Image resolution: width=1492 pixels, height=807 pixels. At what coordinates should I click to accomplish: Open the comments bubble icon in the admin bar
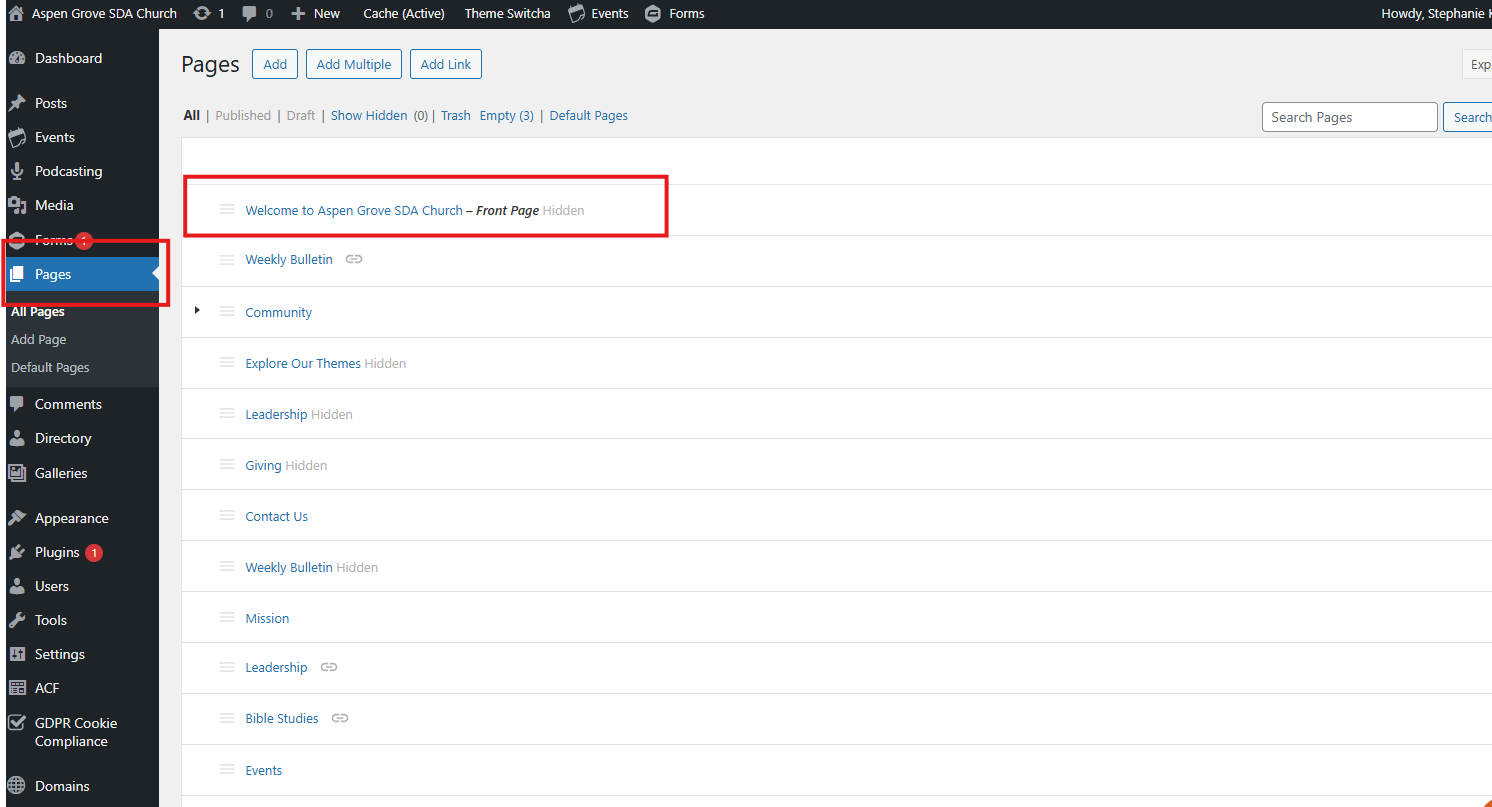click(x=249, y=14)
